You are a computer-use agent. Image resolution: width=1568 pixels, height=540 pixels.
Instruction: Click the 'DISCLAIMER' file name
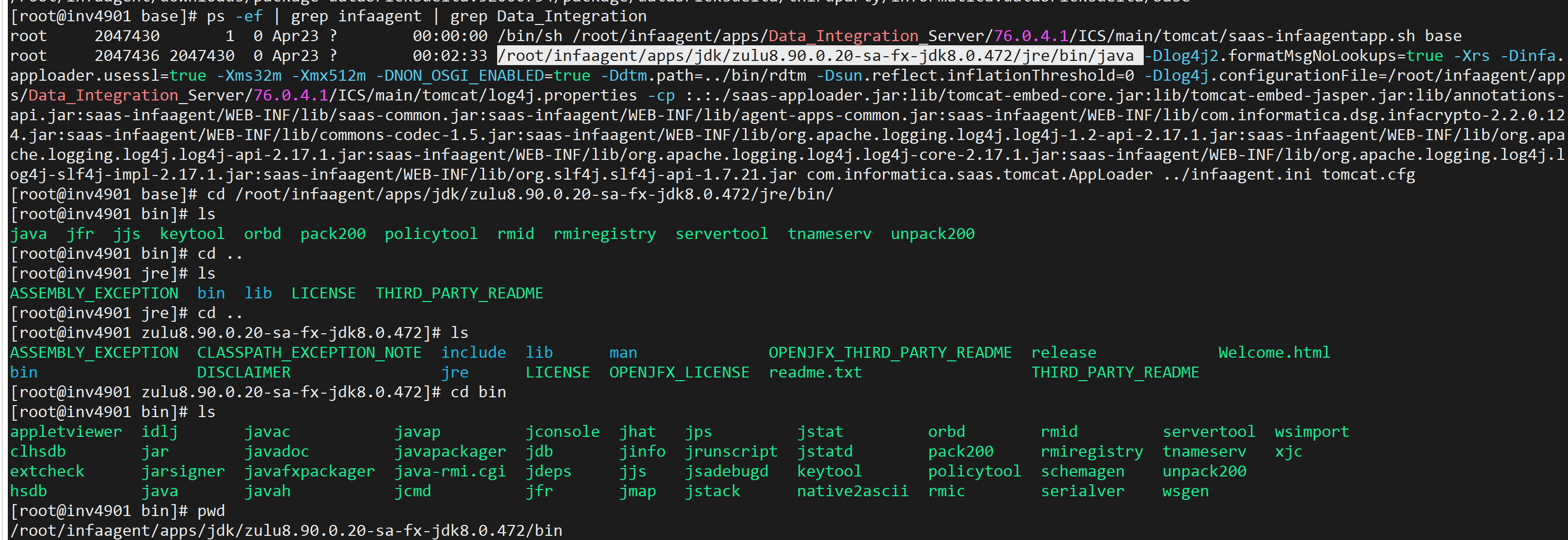(x=244, y=372)
